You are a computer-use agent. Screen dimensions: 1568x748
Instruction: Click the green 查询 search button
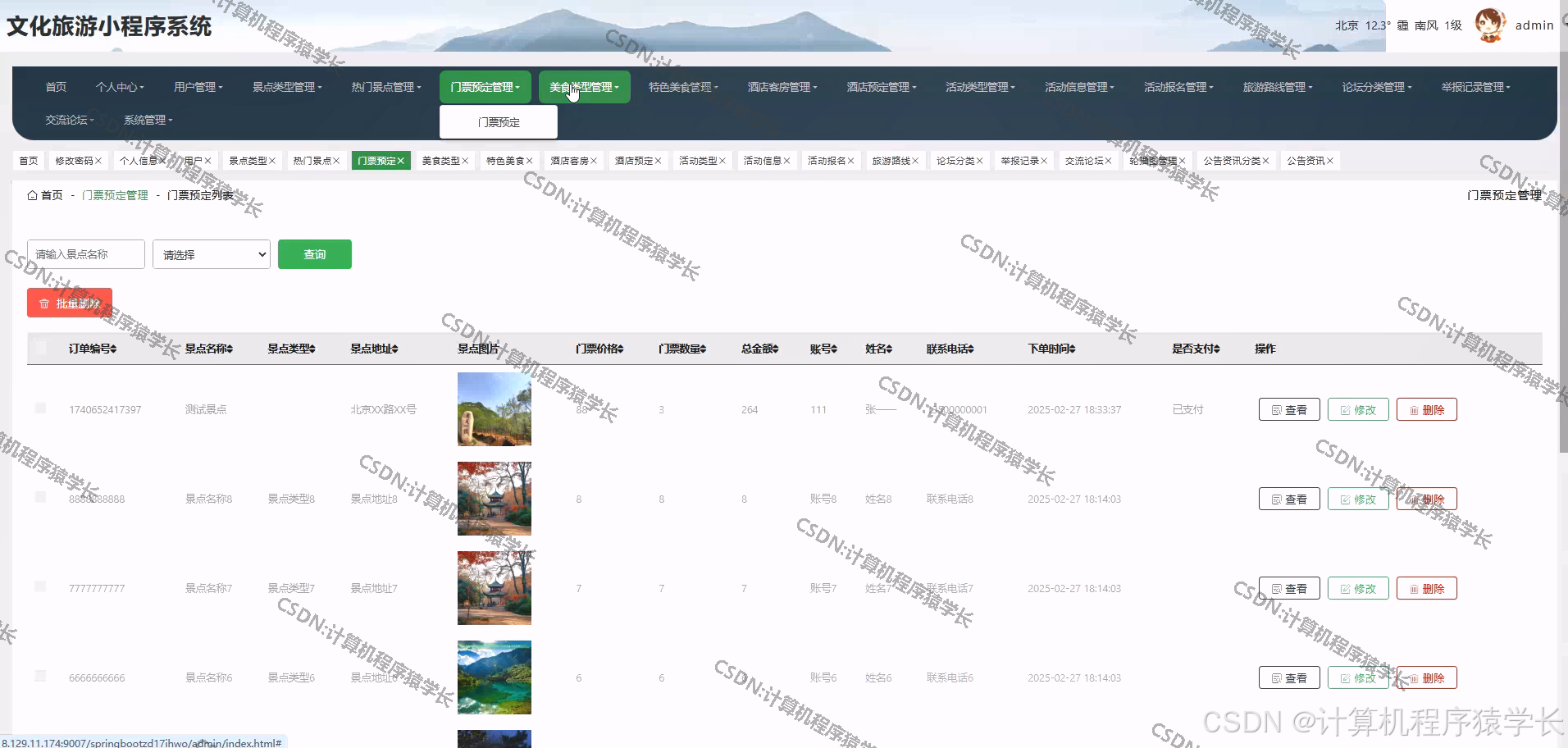(315, 254)
